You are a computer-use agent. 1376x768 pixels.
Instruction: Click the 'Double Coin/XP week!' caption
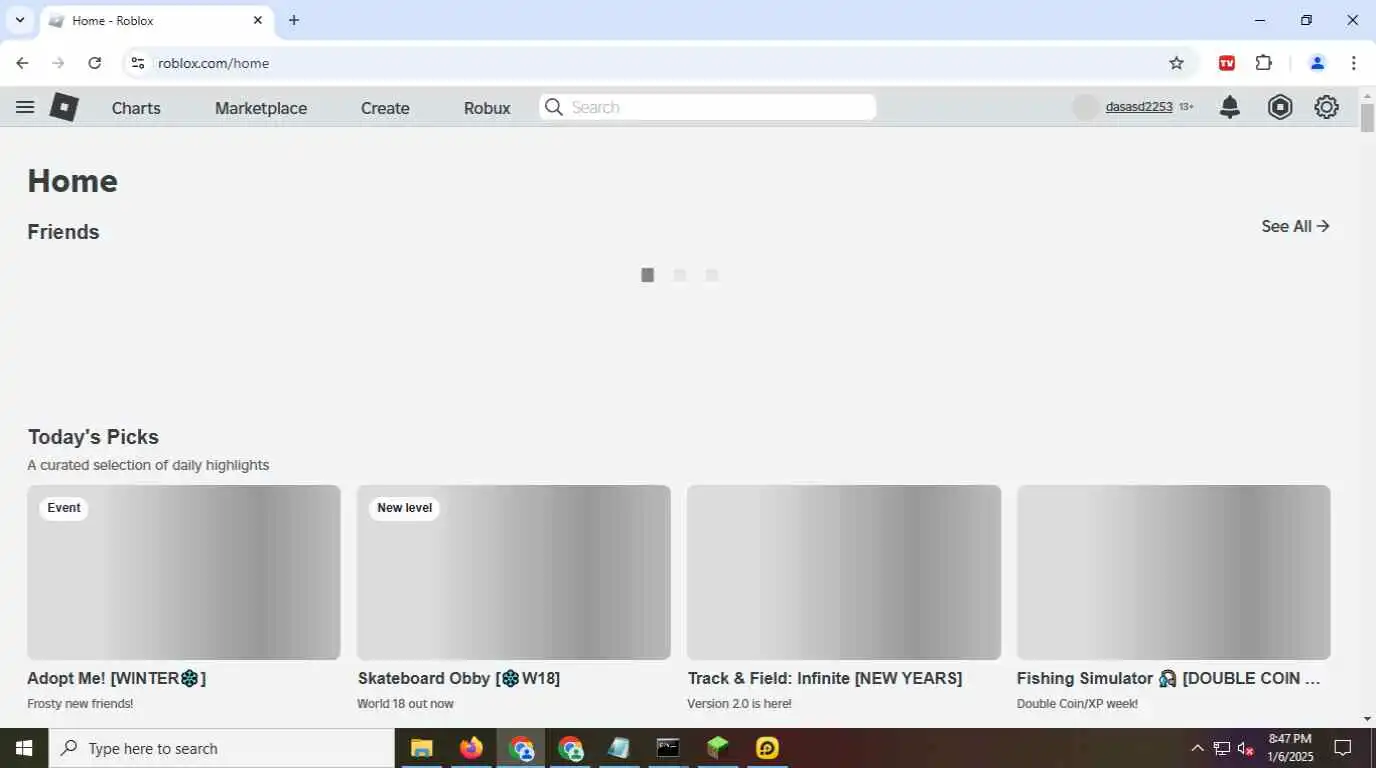pyautogui.click(x=1077, y=704)
